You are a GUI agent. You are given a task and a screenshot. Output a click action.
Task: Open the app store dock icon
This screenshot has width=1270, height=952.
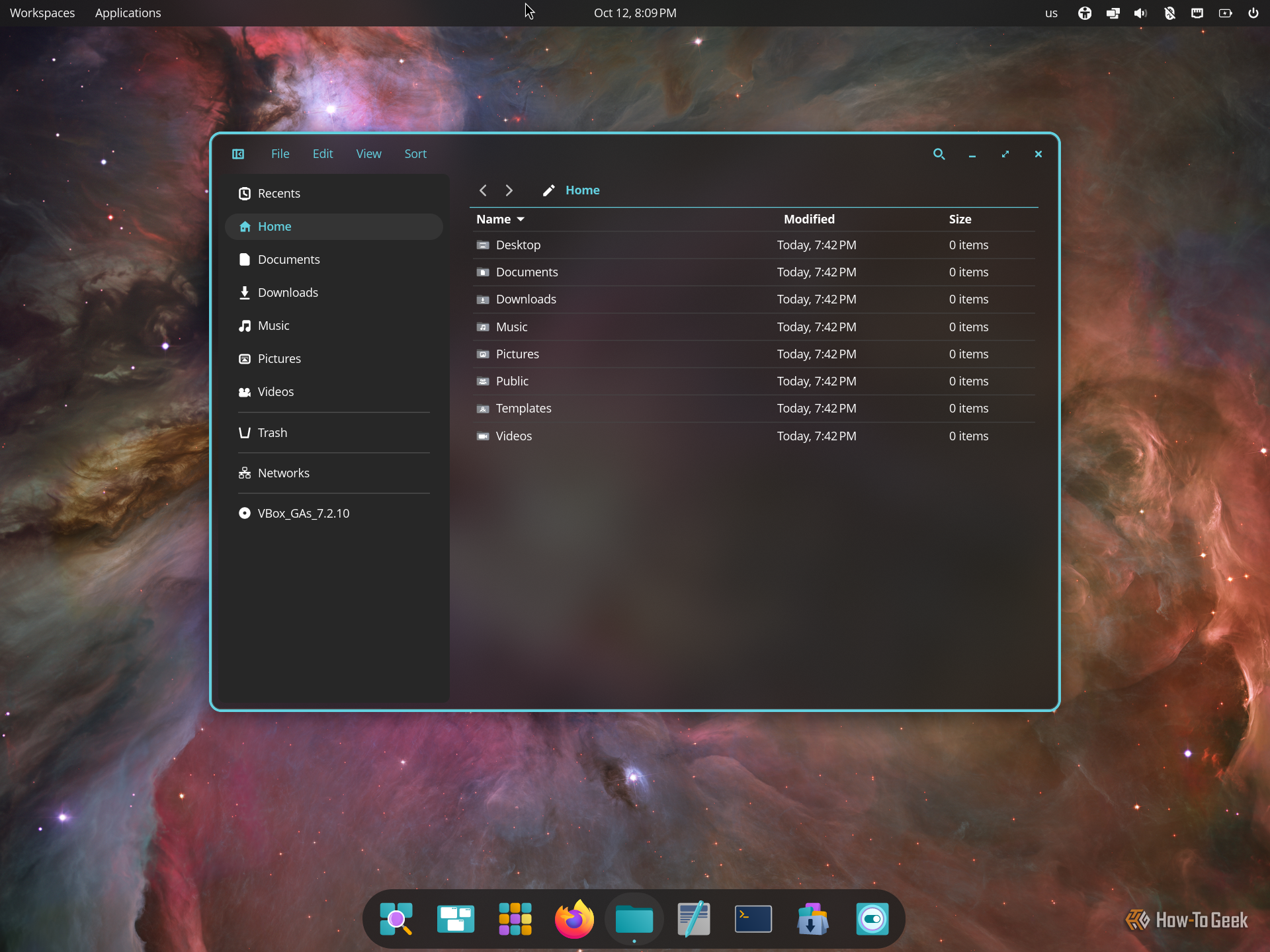(813, 919)
